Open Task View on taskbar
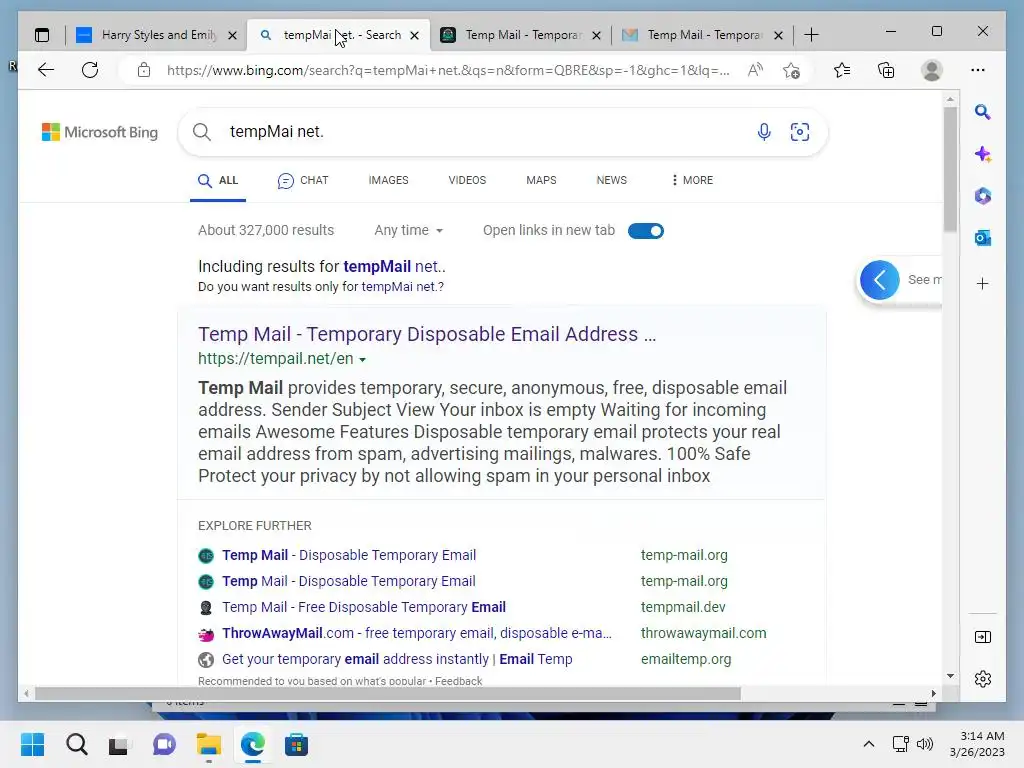Viewport: 1024px width, 768px height. 119,745
